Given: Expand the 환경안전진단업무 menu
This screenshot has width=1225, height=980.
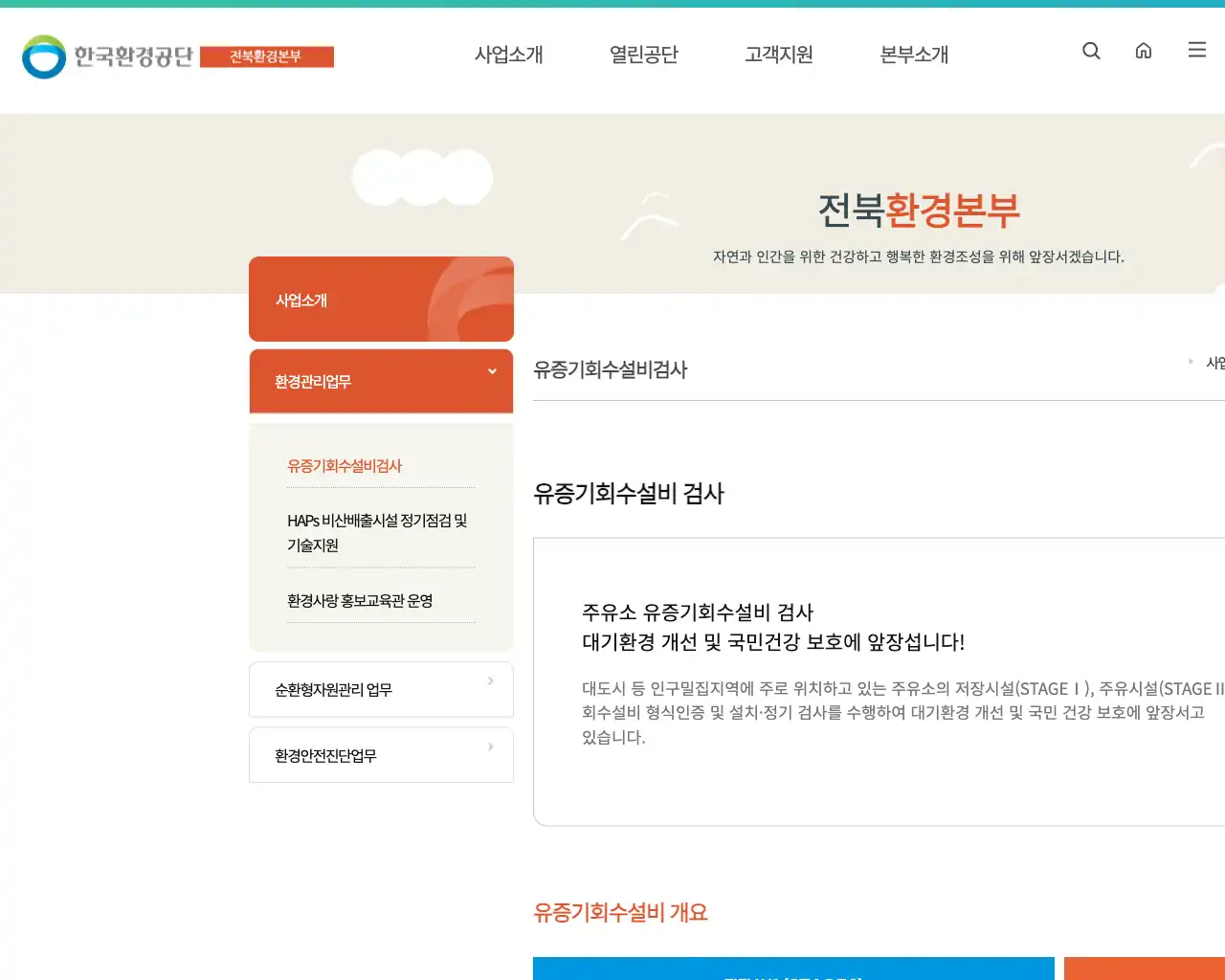Looking at the screenshot, I should click(x=381, y=755).
